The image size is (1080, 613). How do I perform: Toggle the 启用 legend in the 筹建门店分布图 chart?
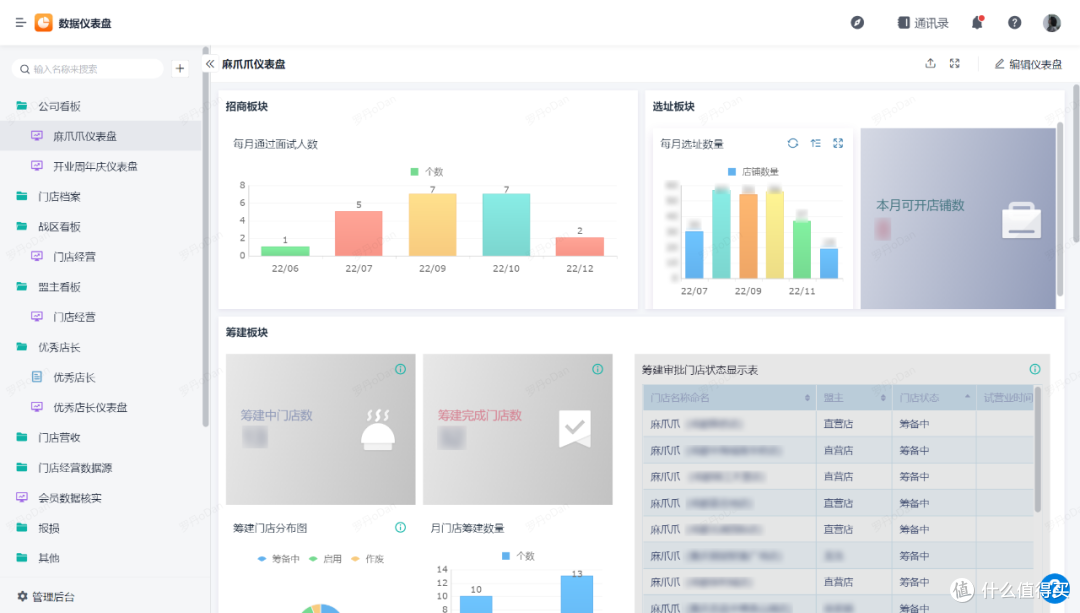pos(325,559)
